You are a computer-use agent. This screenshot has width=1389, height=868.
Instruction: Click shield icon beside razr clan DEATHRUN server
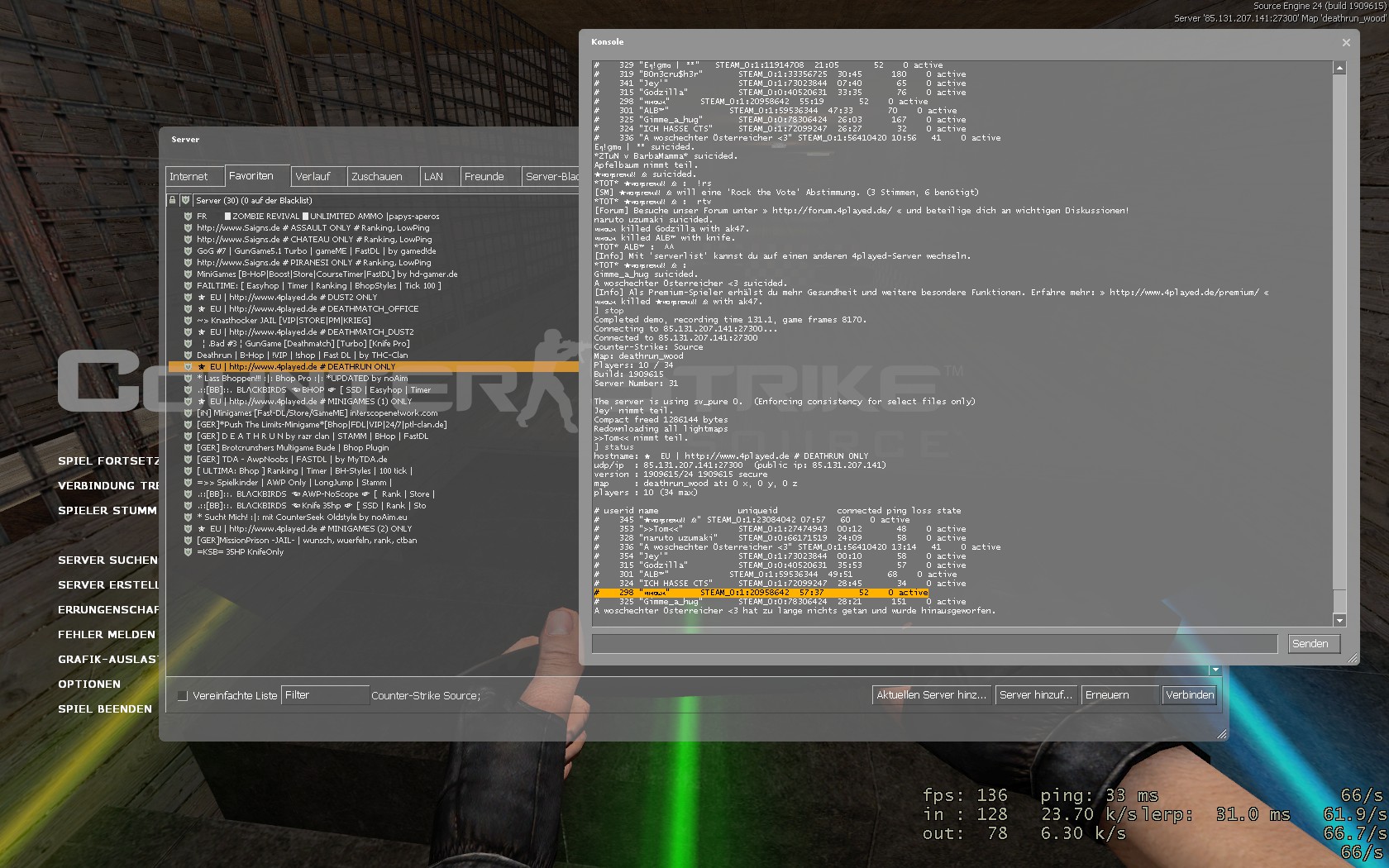188,436
